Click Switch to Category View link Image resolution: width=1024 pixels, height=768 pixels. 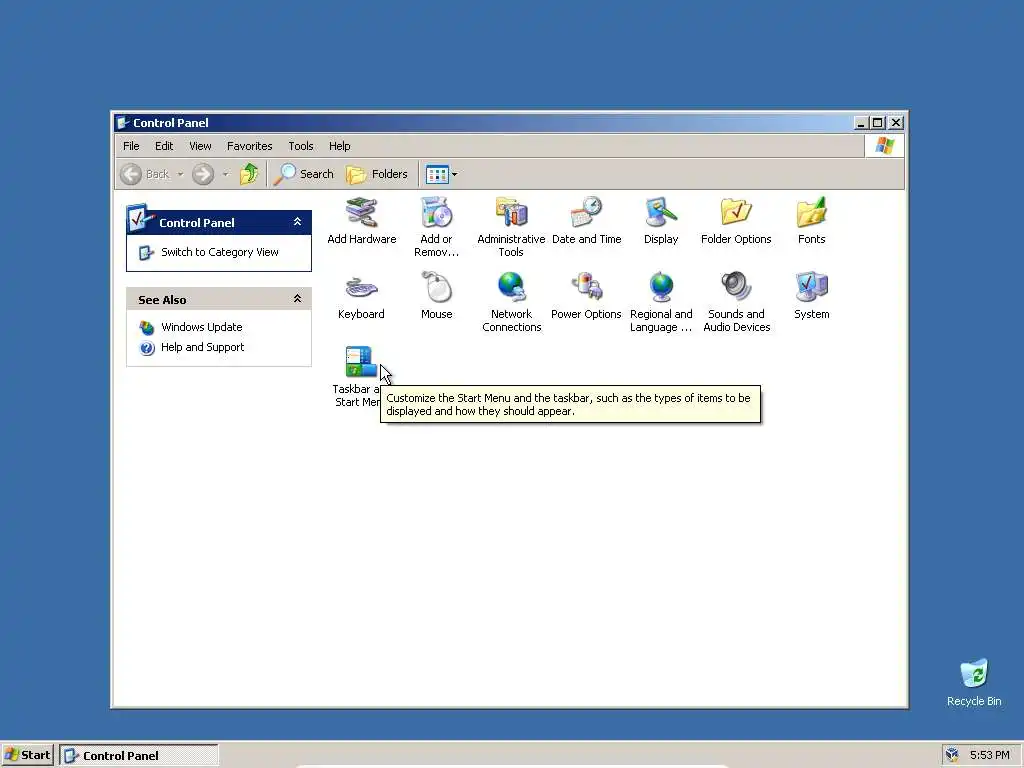219,252
